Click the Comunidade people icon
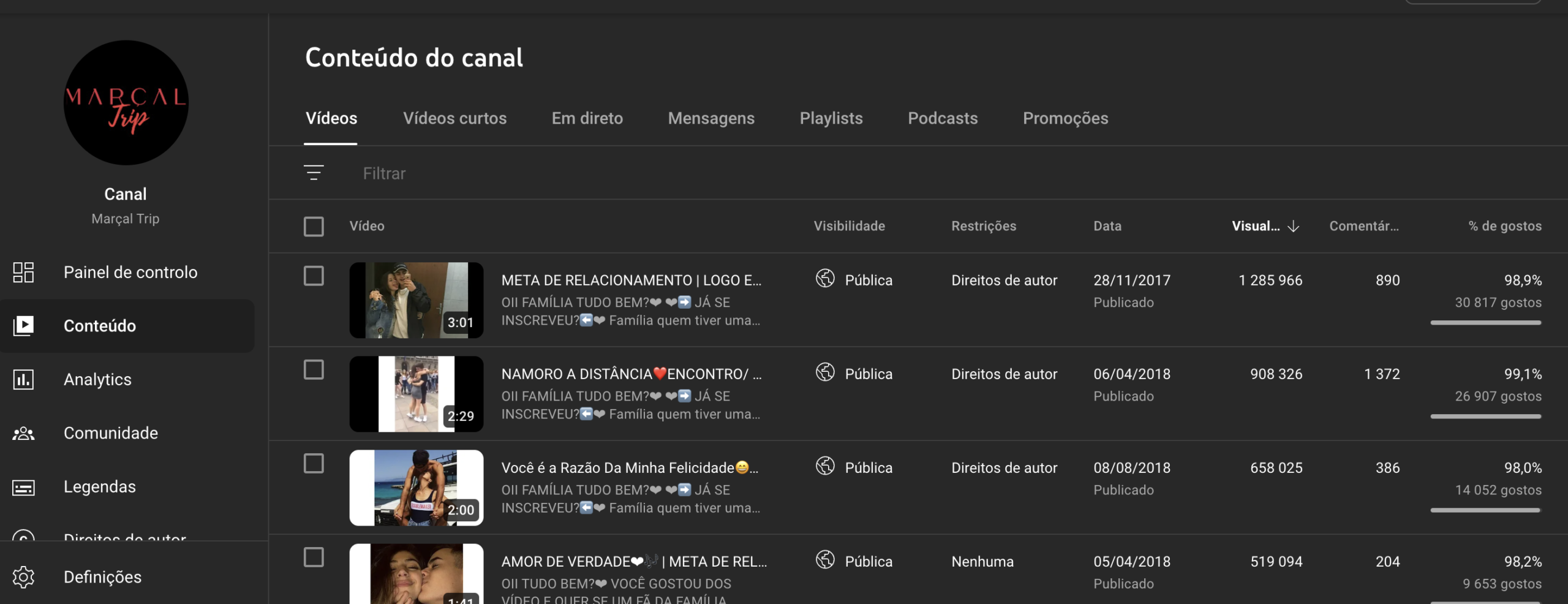The height and width of the screenshot is (604, 1568). [x=23, y=434]
